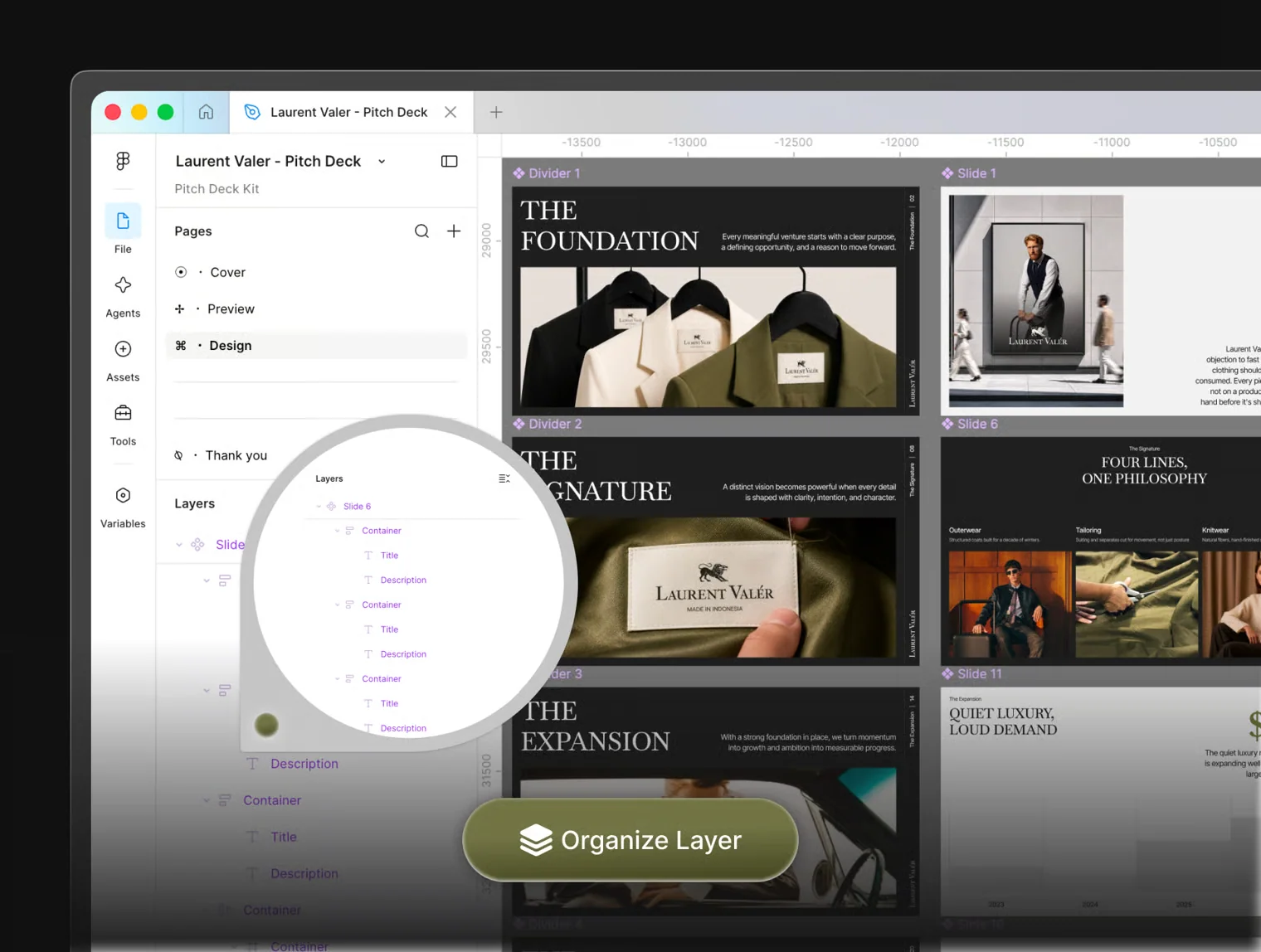This screenshot has height=952, width=1261.
Task: Open a new tab with plus button
Action: 496,112
